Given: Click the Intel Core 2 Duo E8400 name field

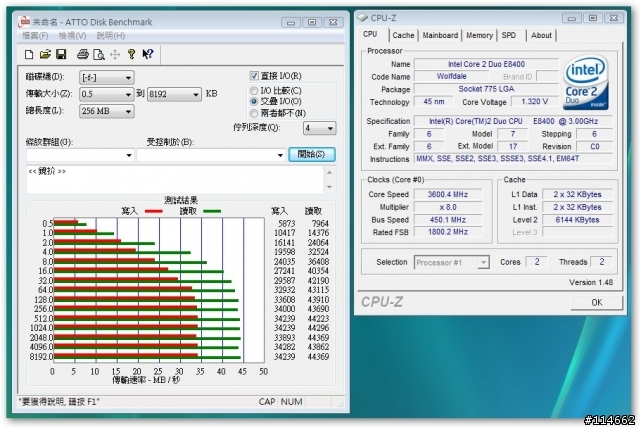Looking at the screenshot, I should click(x=486, y=64).
